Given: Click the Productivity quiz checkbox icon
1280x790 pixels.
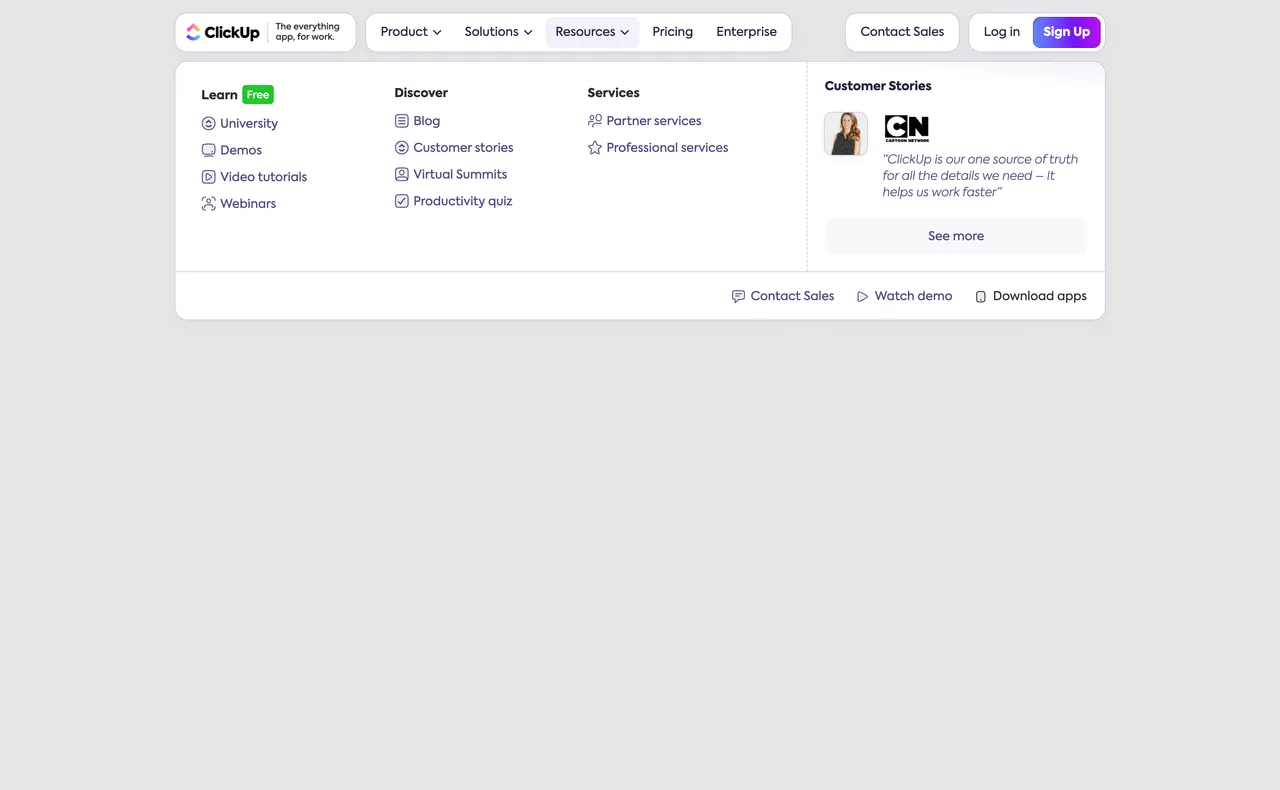Looking at the screenshot, I should coord(401,201).
